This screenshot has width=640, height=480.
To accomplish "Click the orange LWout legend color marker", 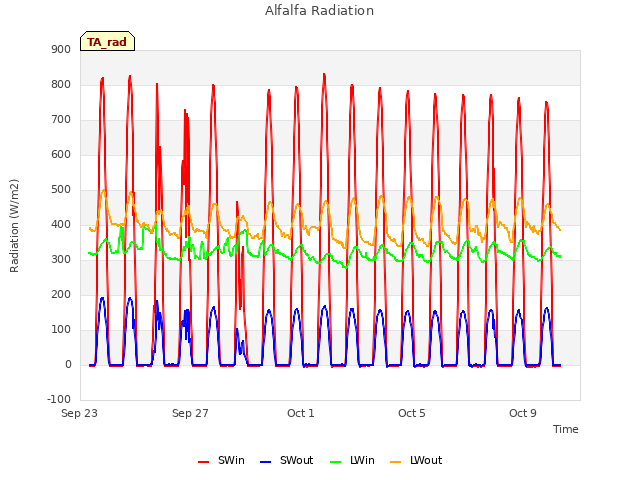I will (x=396, y=462).
